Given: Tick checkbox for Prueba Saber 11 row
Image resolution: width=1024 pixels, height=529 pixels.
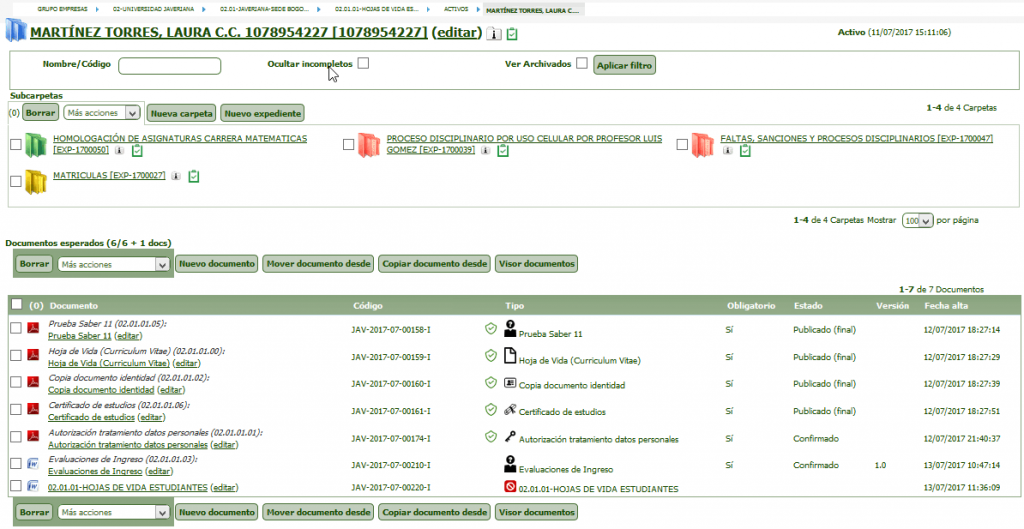Looking at the screenshot, I should [x=16, y=329].
